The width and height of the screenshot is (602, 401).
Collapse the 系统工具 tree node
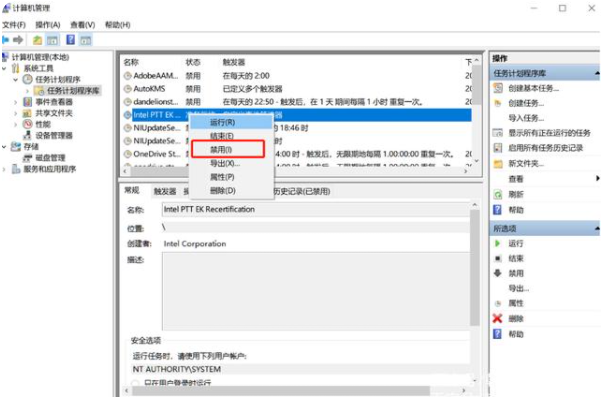(x=6, y=68)
